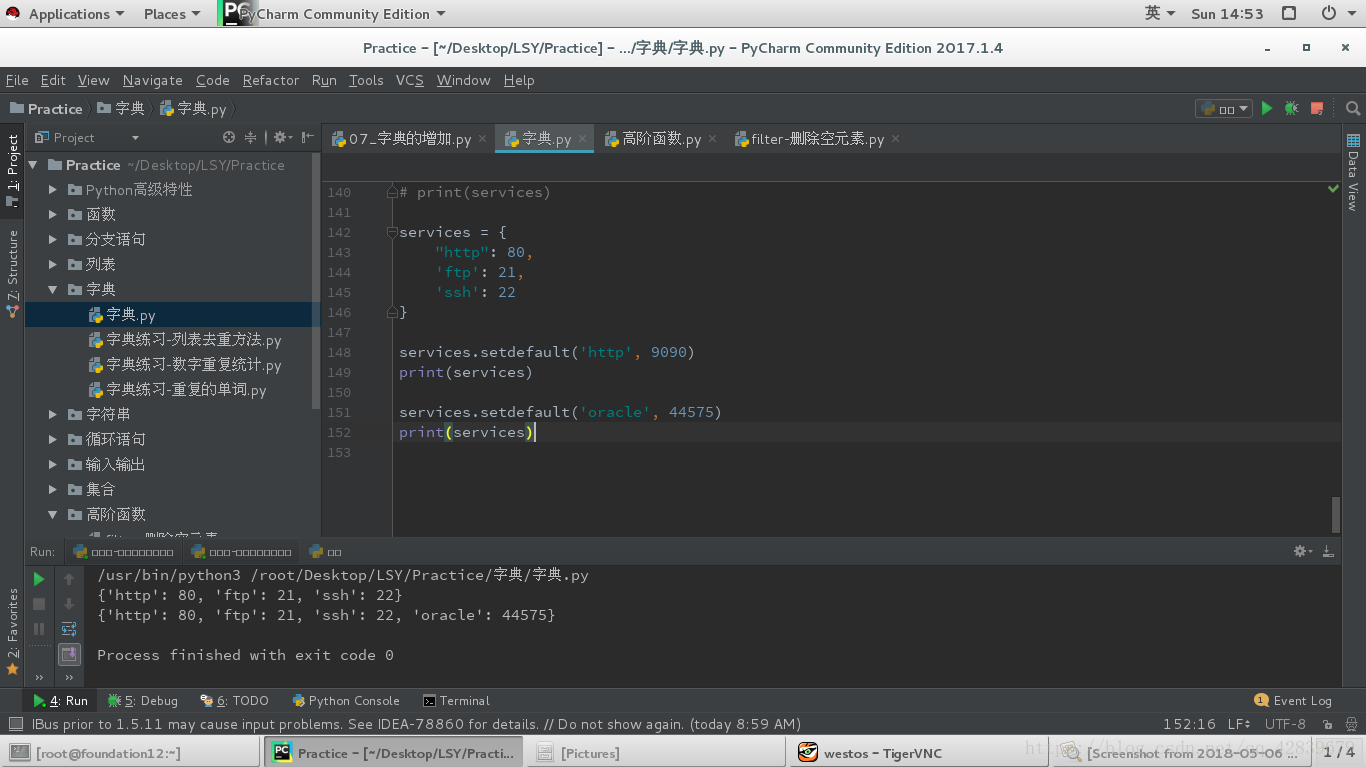Open the Refactor menu
This screenshot has height=768, width=1366.
click(x=270, y=80)
